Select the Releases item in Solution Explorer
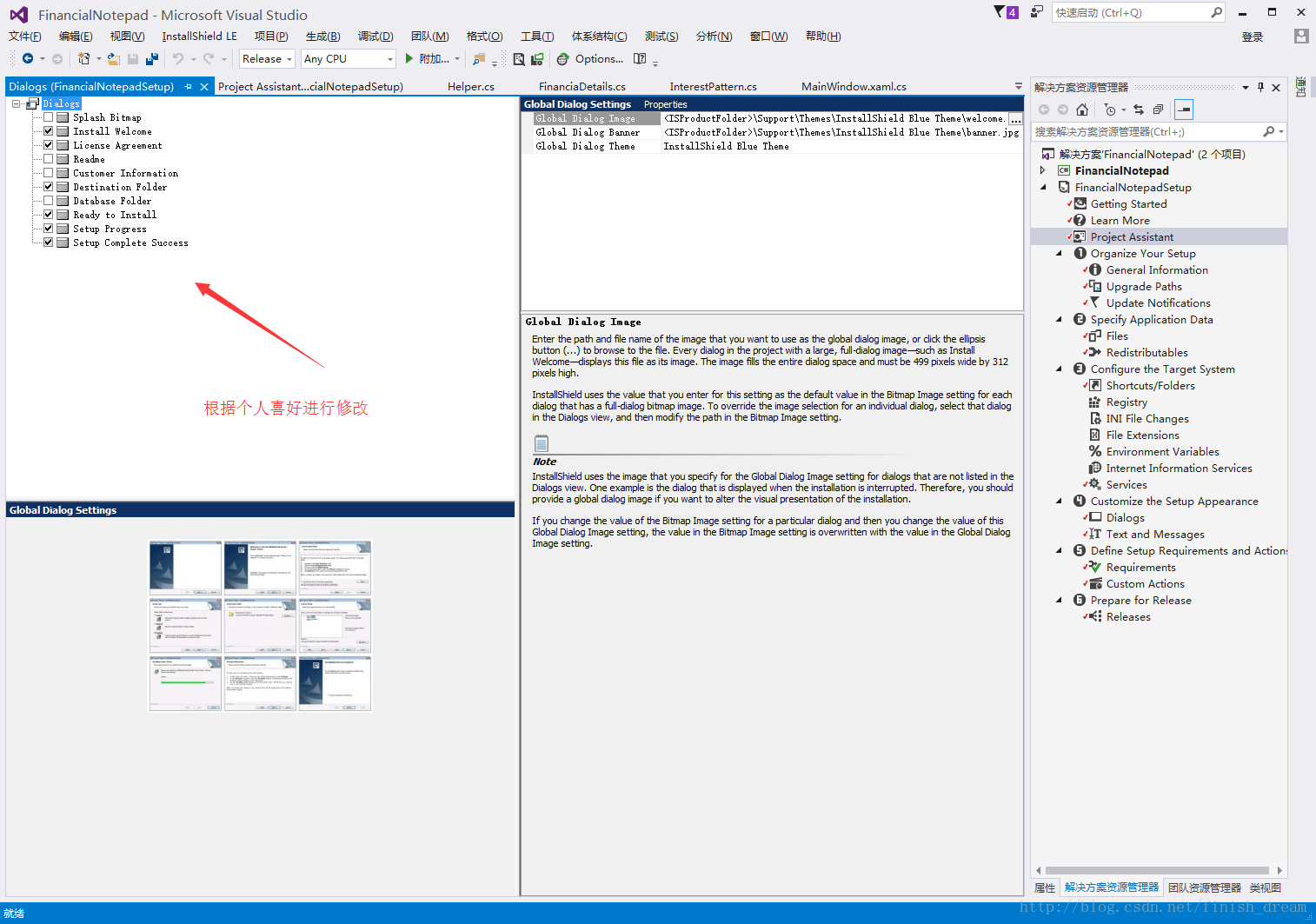 [1128, 616]
